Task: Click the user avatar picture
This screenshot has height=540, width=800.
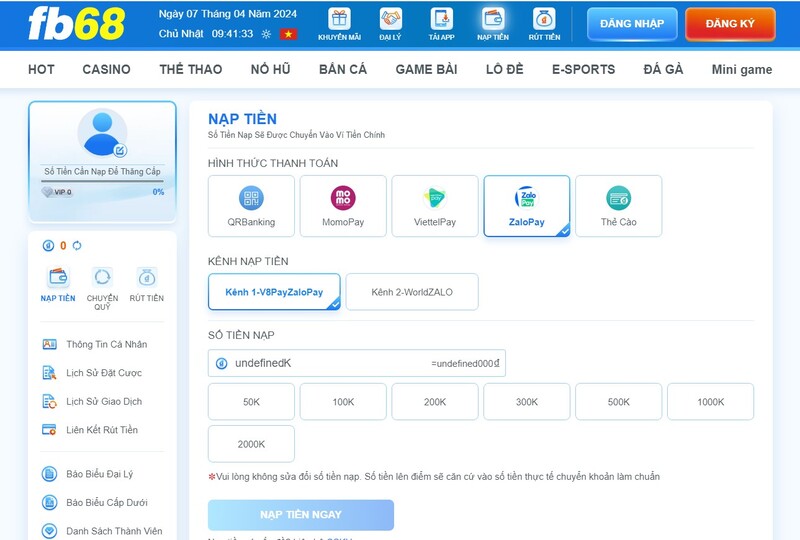Action: click(x=103, y=133)
